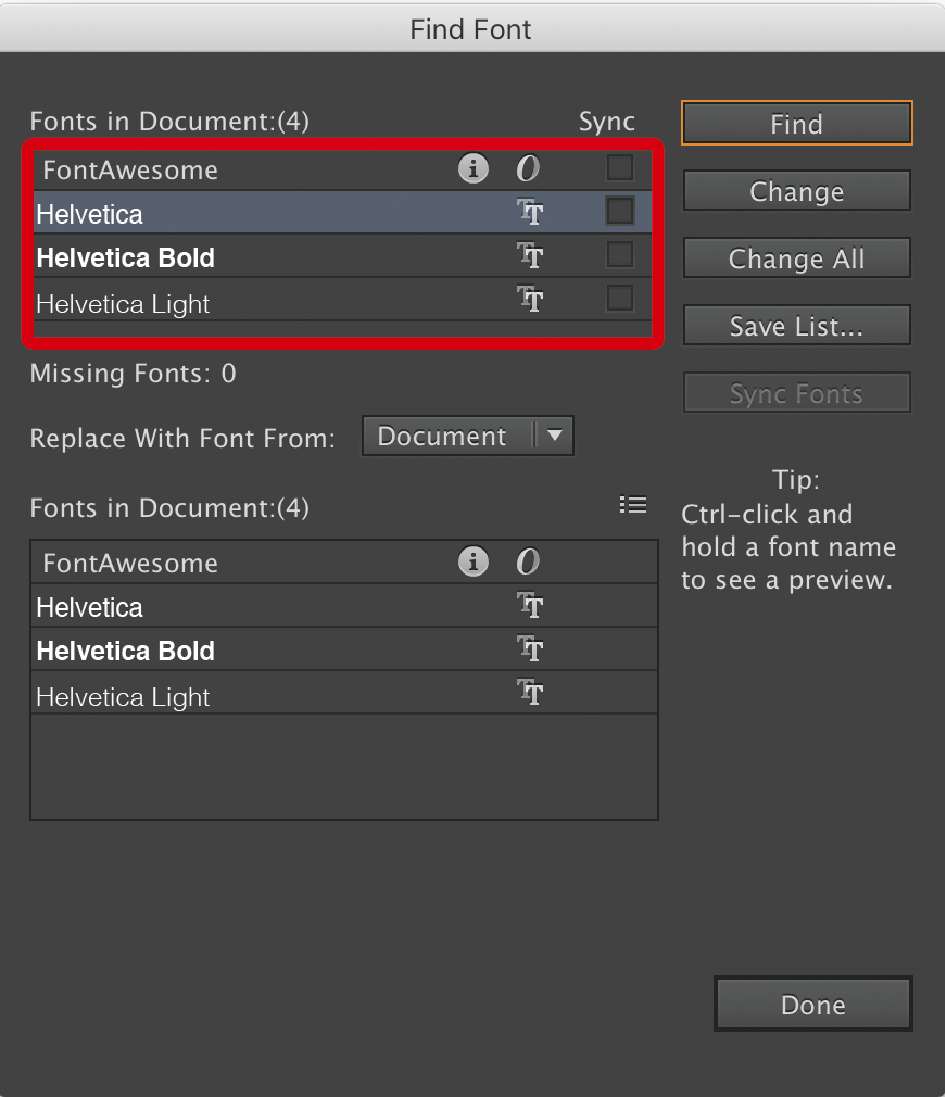The width and height of the screenshot is (945, 1097).
Task: Click the Change All button
Action: [796, 259]
